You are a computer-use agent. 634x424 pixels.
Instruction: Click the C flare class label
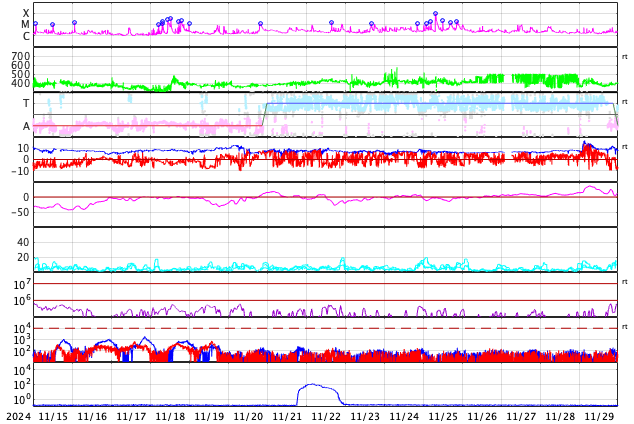tap(26, 36)
